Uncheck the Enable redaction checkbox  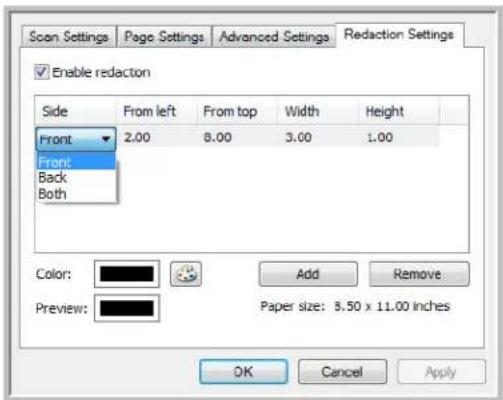point(41,72)
